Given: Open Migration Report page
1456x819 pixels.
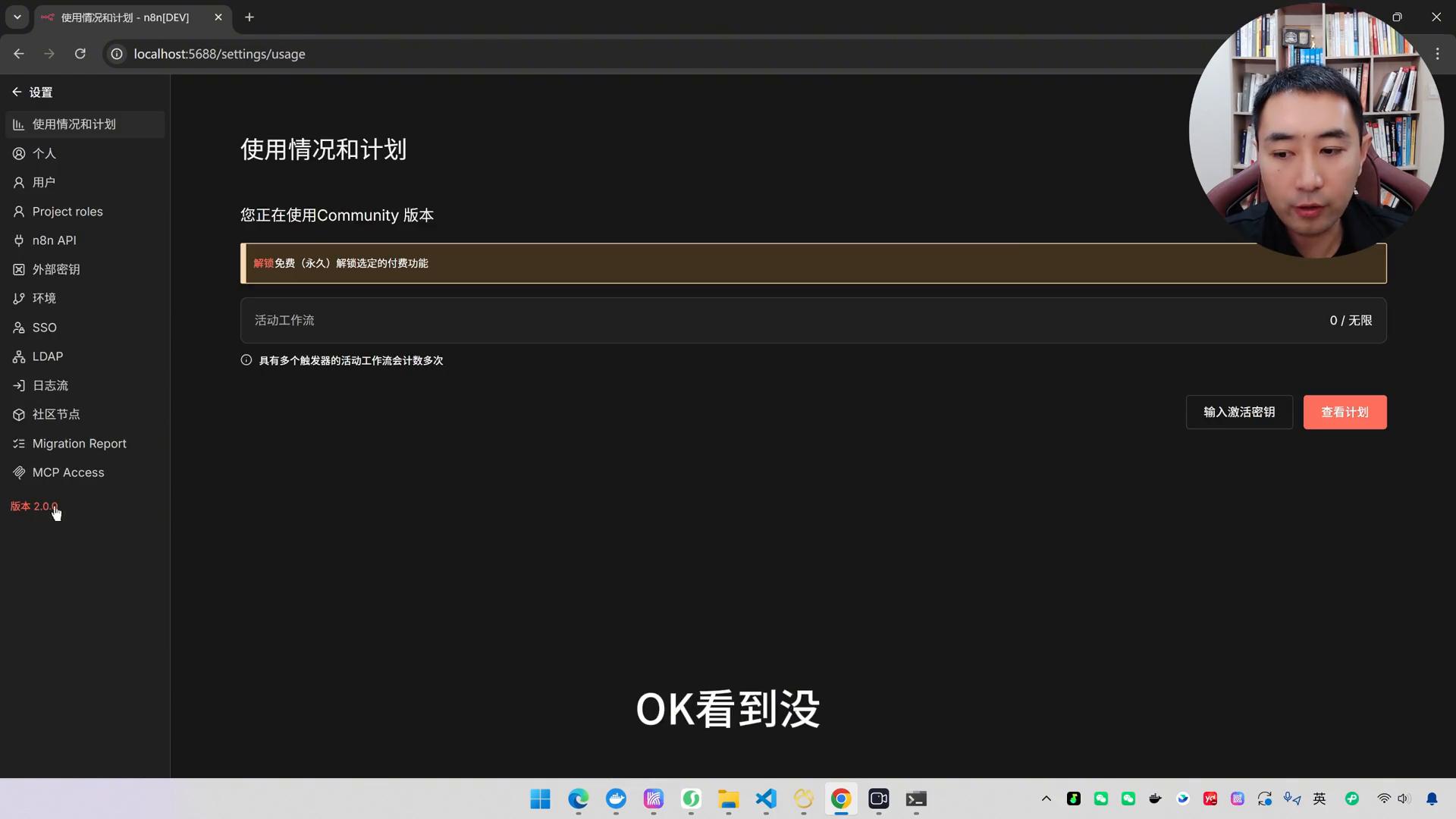Looking at the screenshot, I should coord(79,444).
